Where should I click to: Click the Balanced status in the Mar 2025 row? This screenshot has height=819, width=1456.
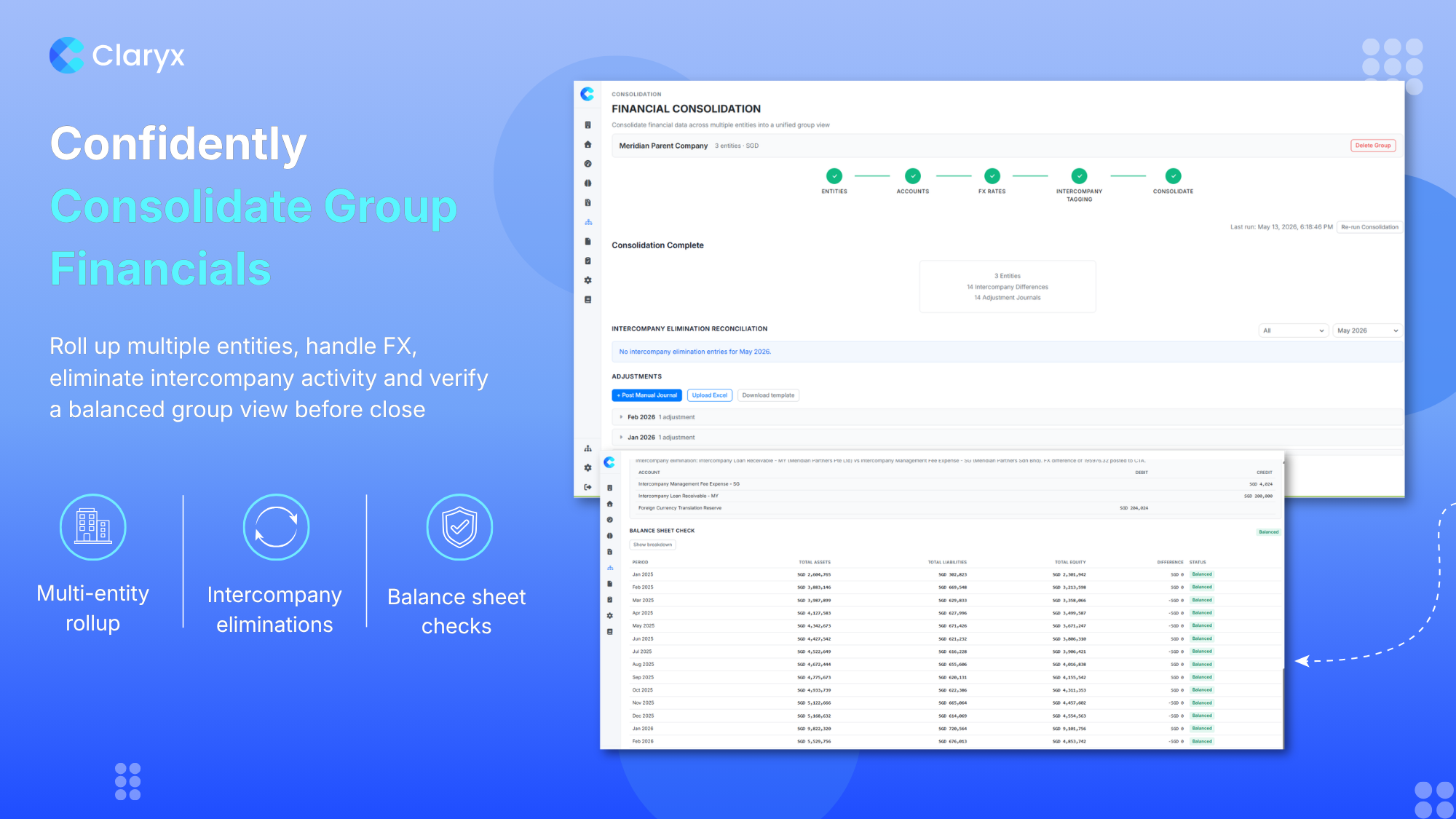click(x=1202, y=601)
